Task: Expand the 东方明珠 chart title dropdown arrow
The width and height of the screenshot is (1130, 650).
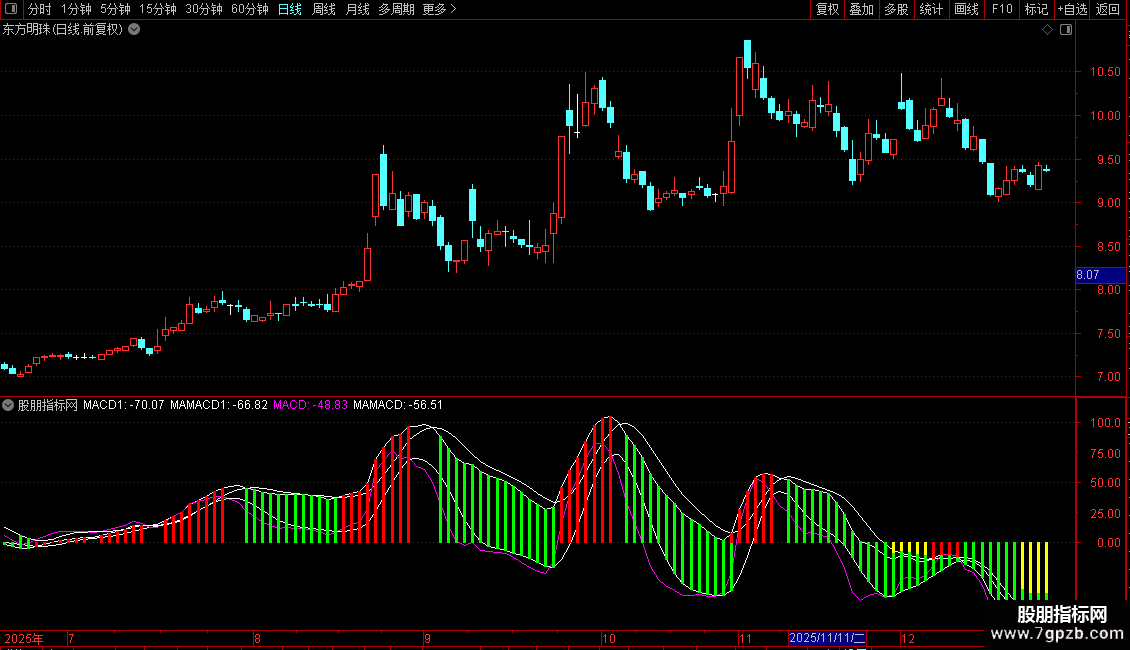Action: tap(134, 30)
